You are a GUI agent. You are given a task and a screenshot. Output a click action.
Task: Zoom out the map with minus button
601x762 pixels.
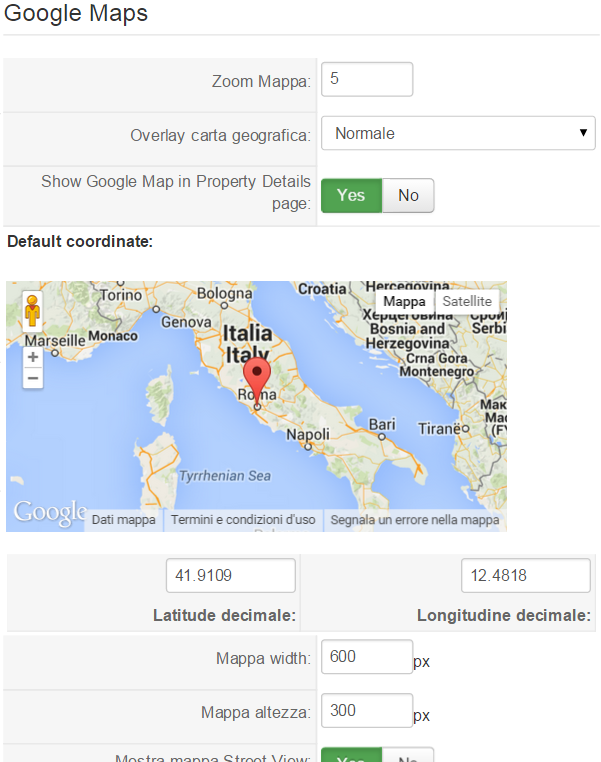(33, 378)
